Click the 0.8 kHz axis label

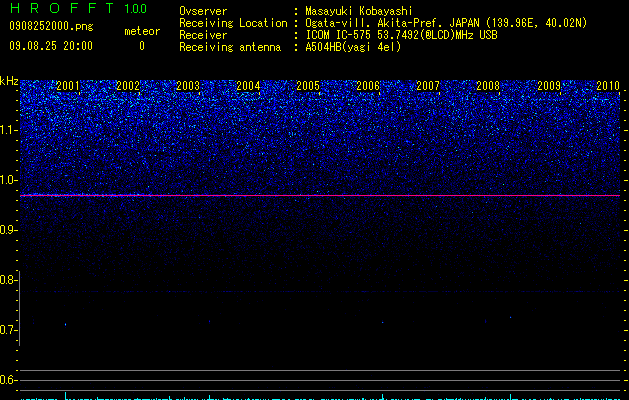coord(8,280)
